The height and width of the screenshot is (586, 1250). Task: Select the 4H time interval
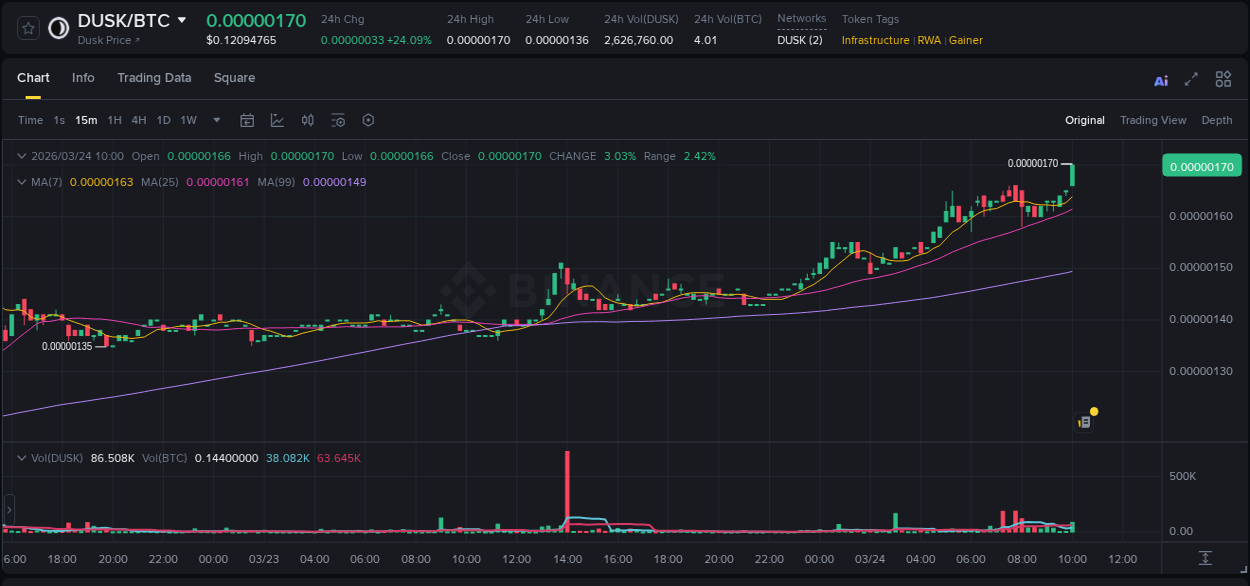(x=139, y=120)
